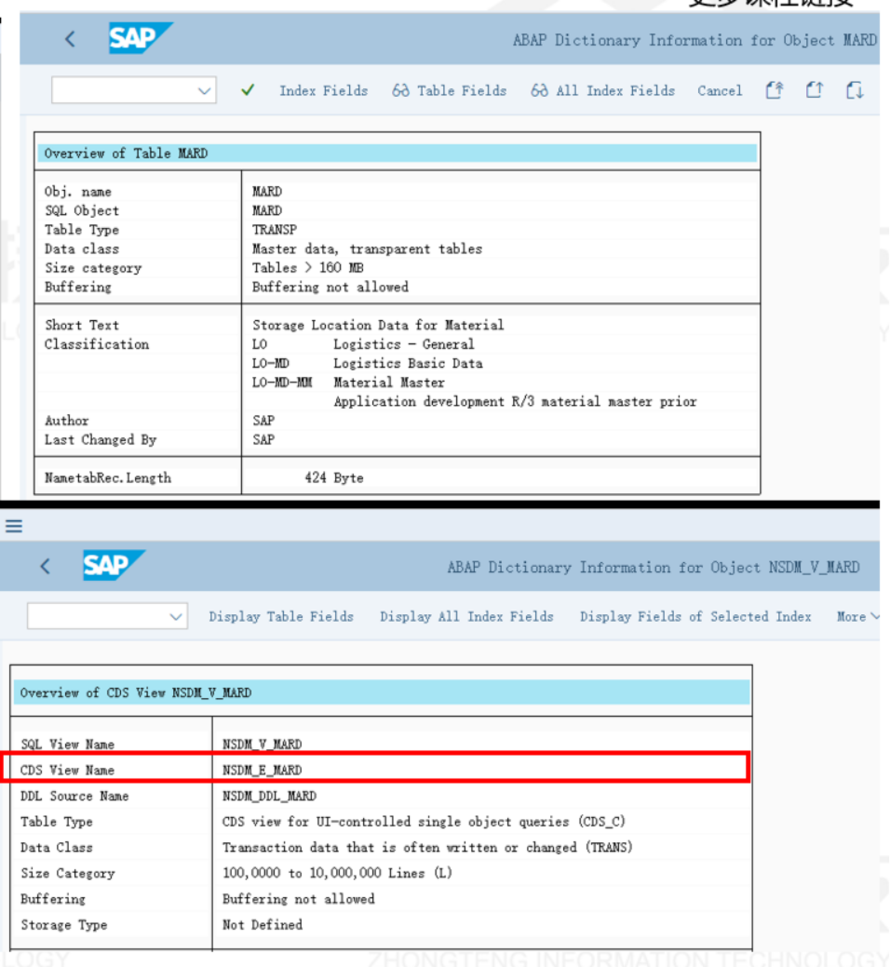Open command field dropdown in MARD window
This screenshot has height=967, width=890.
coord(204,91)
